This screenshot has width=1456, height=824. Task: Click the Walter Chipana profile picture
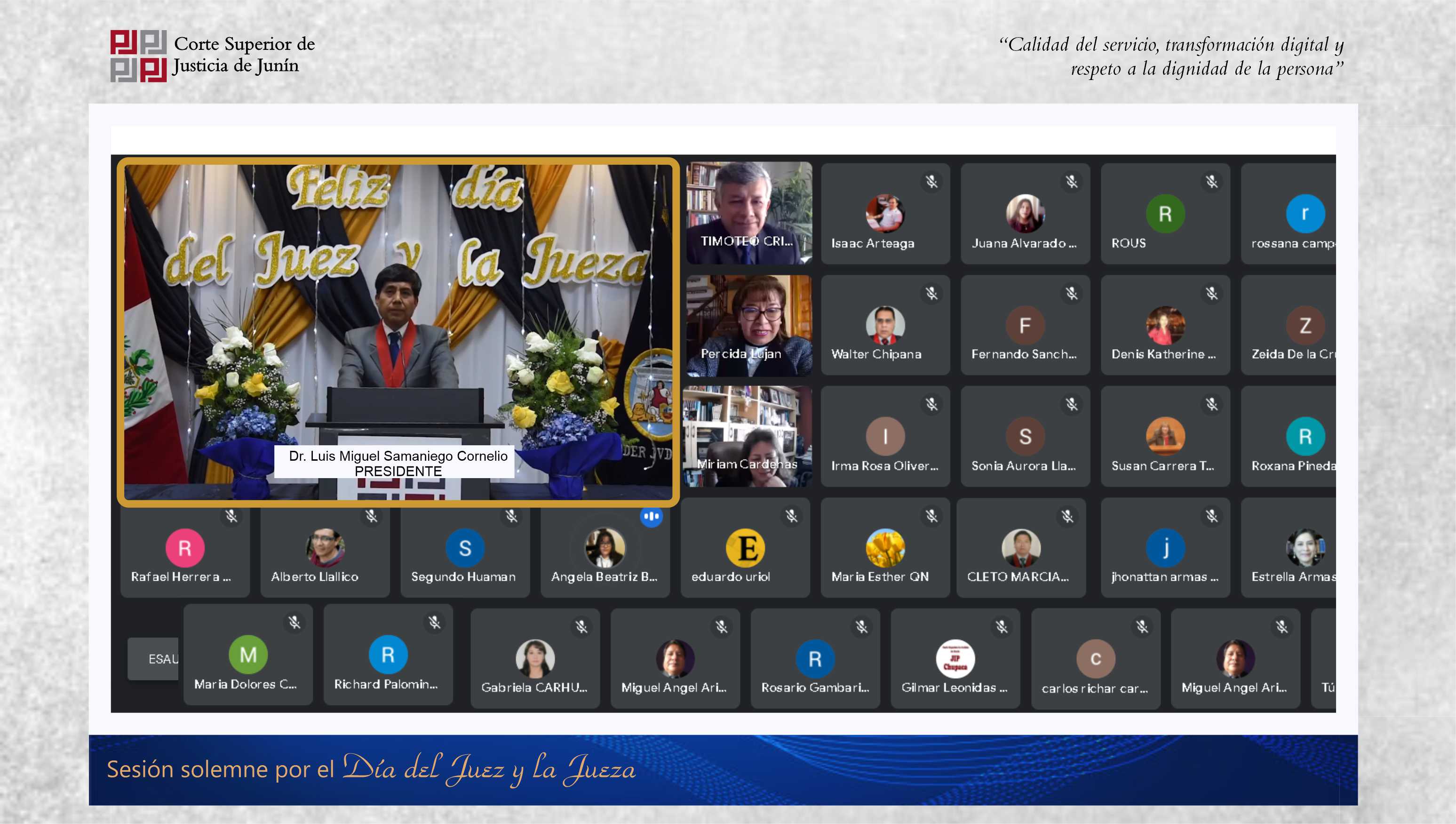(885, 326)
